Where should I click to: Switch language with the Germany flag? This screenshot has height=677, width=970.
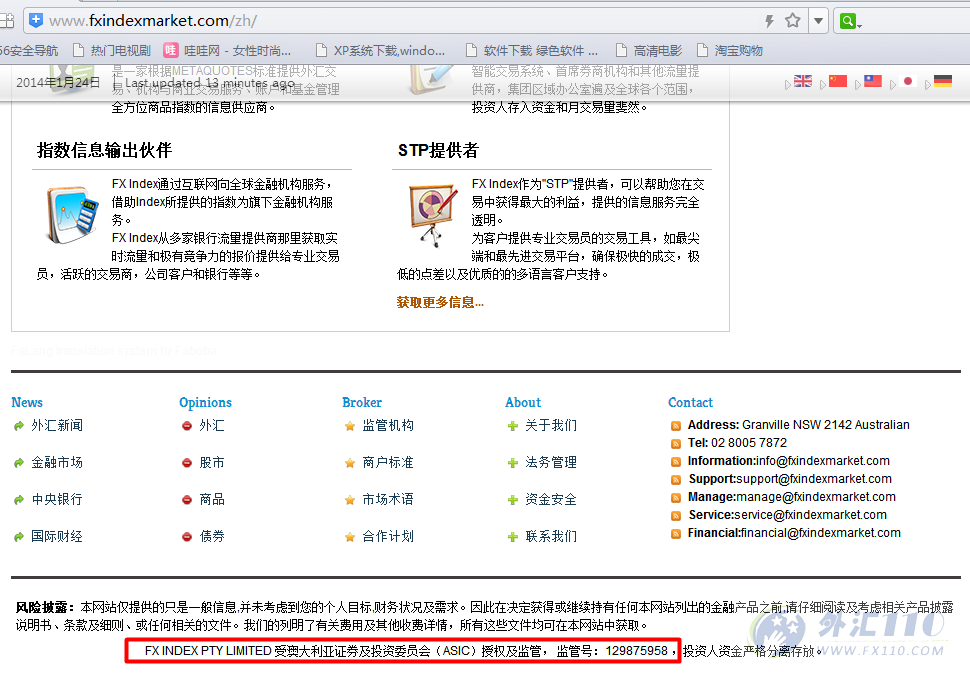(943, 81)
